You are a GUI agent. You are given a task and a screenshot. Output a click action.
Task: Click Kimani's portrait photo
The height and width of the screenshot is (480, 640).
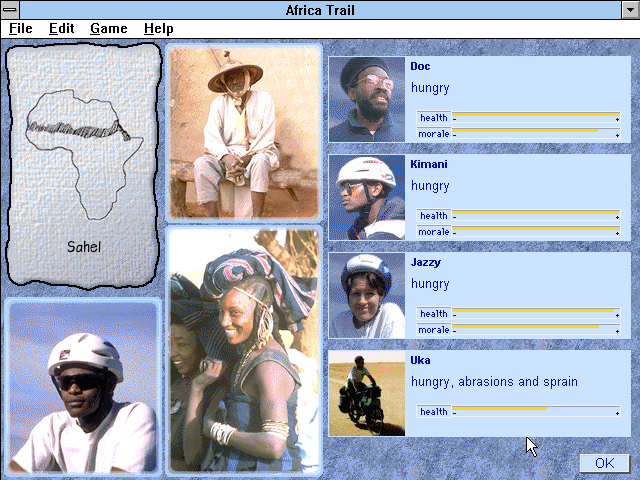pyautogui.click(x=367, y=197)
